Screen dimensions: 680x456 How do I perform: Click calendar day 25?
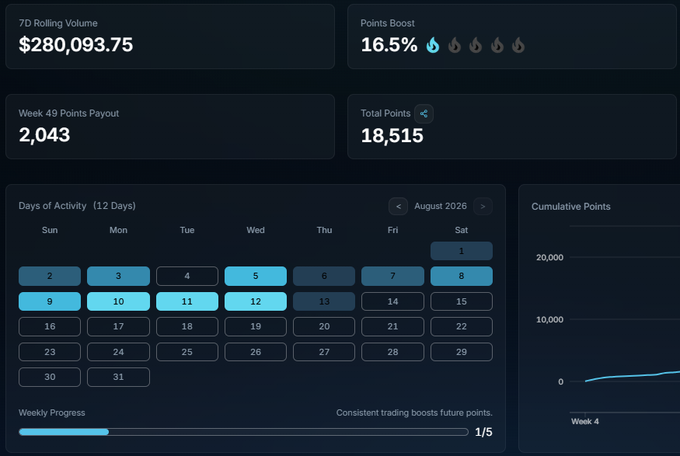(x=187, y=351)
